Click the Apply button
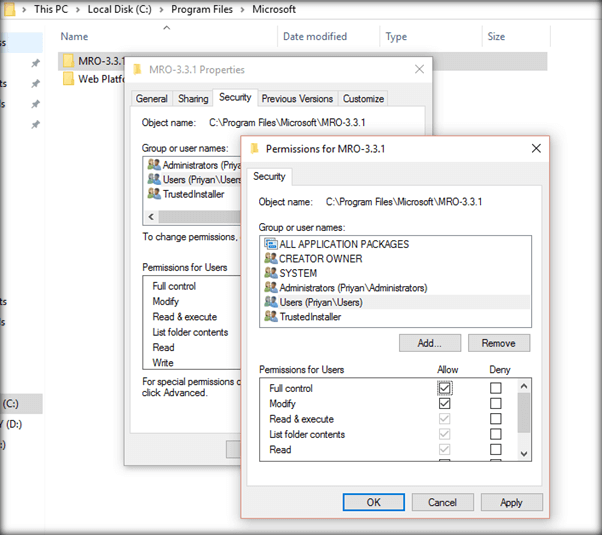Image resolution: width=602 pixels, height=535 pixels. [x=511, y=502]
